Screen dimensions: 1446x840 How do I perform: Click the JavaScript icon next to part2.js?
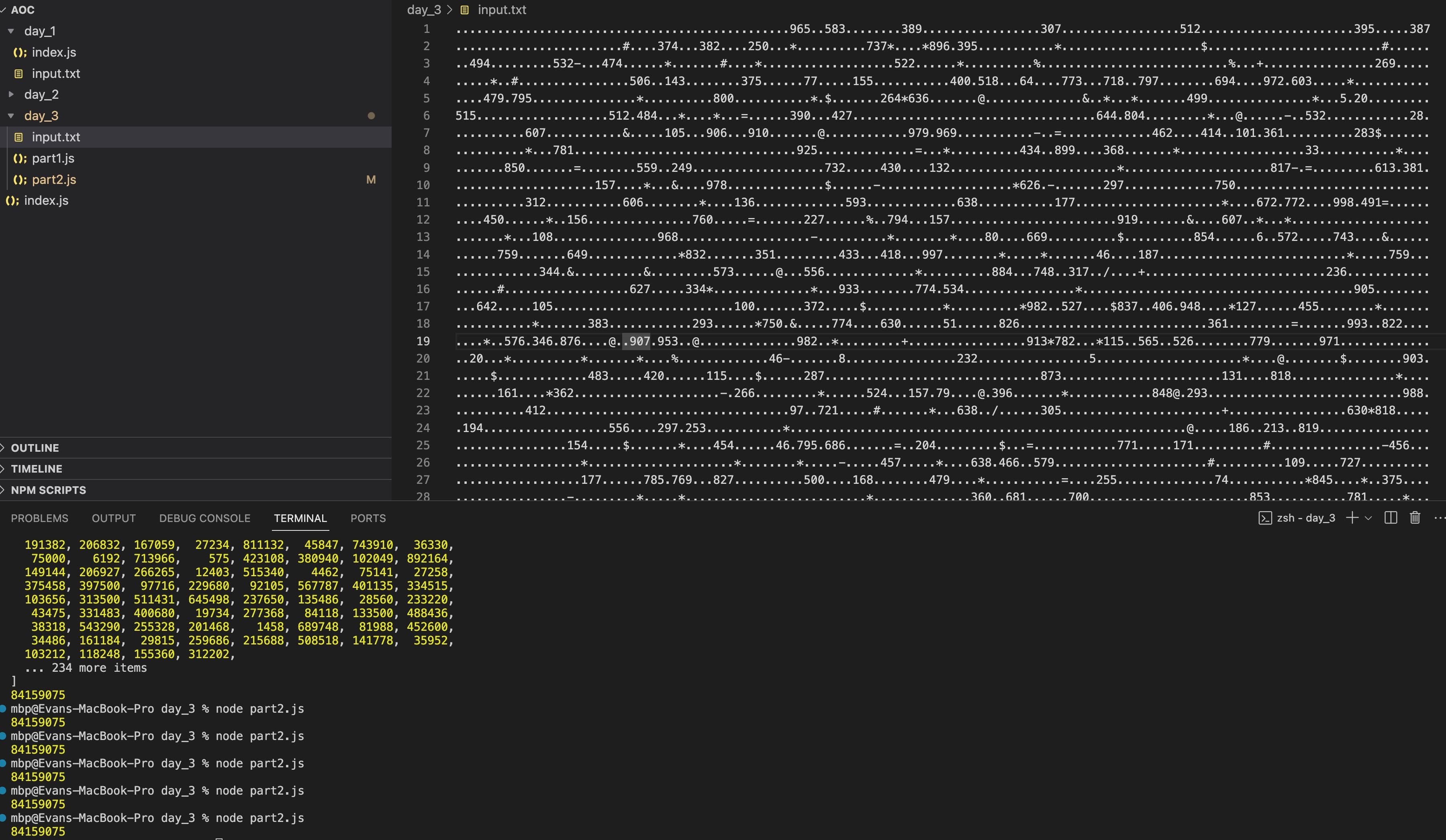(x=19, y=179)
